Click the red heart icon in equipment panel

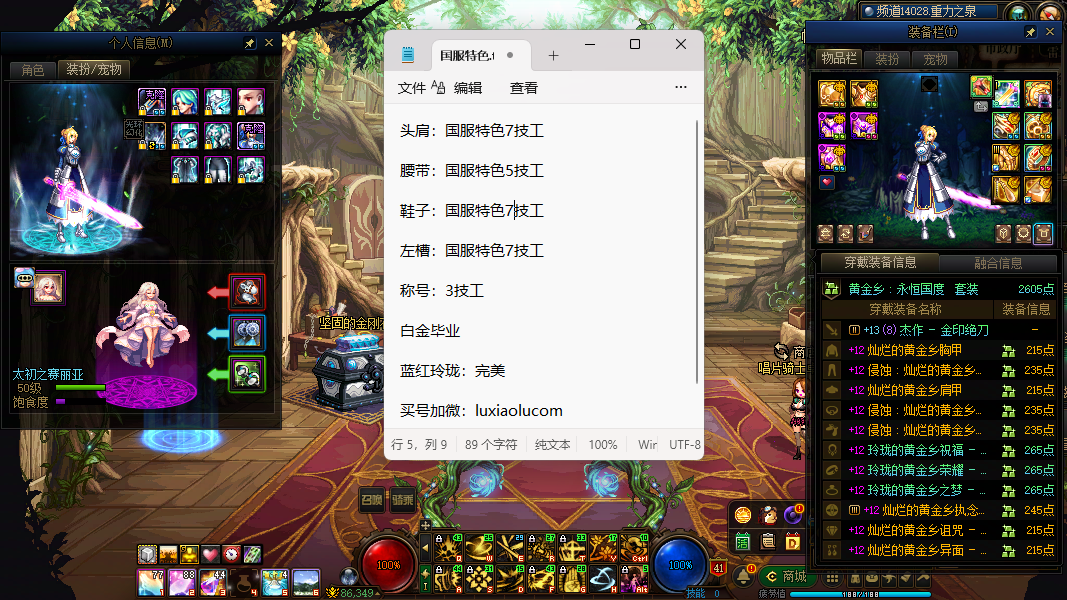(x=827, y=182)
